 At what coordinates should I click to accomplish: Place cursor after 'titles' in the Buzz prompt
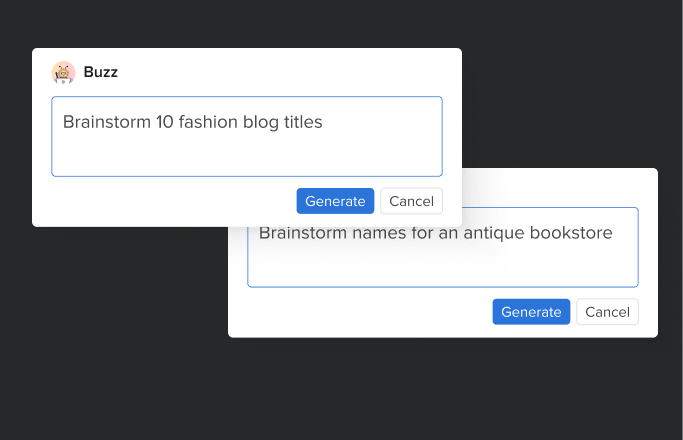point(323,122)
